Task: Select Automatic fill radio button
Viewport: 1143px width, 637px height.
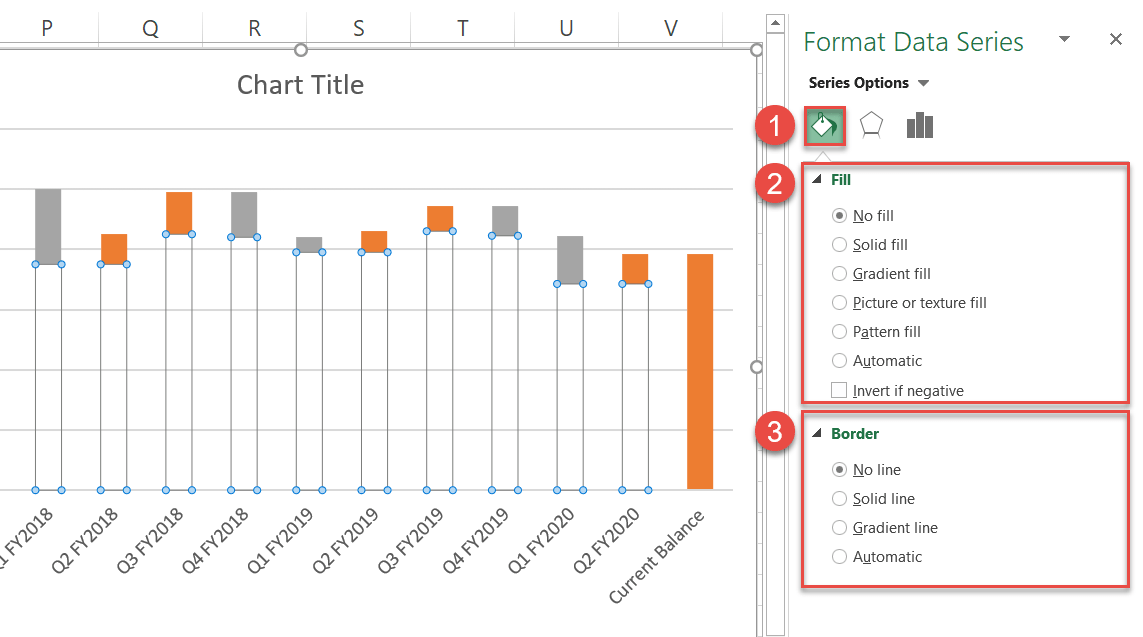Action: pyautogui.click(x=839, y=361)
